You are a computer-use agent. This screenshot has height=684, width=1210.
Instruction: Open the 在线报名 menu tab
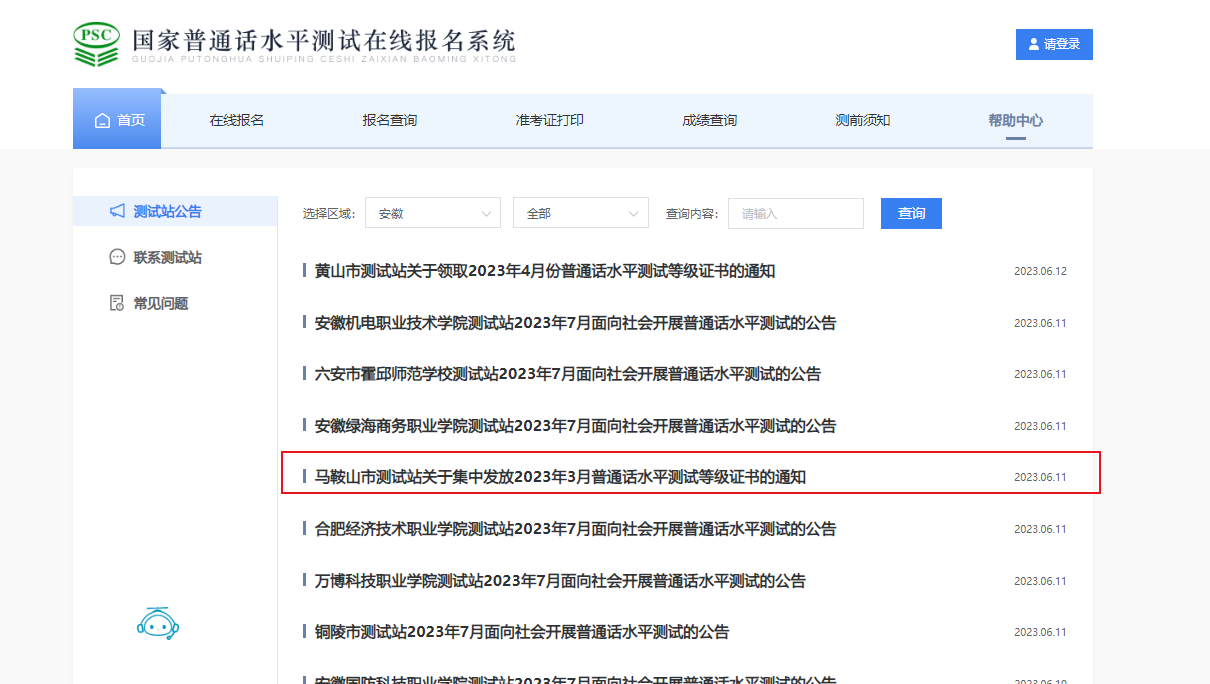[237, 120]
